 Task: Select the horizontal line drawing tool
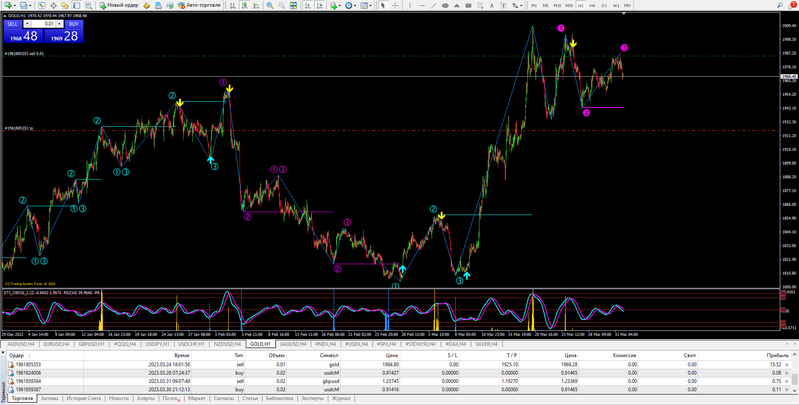(422, 6)
